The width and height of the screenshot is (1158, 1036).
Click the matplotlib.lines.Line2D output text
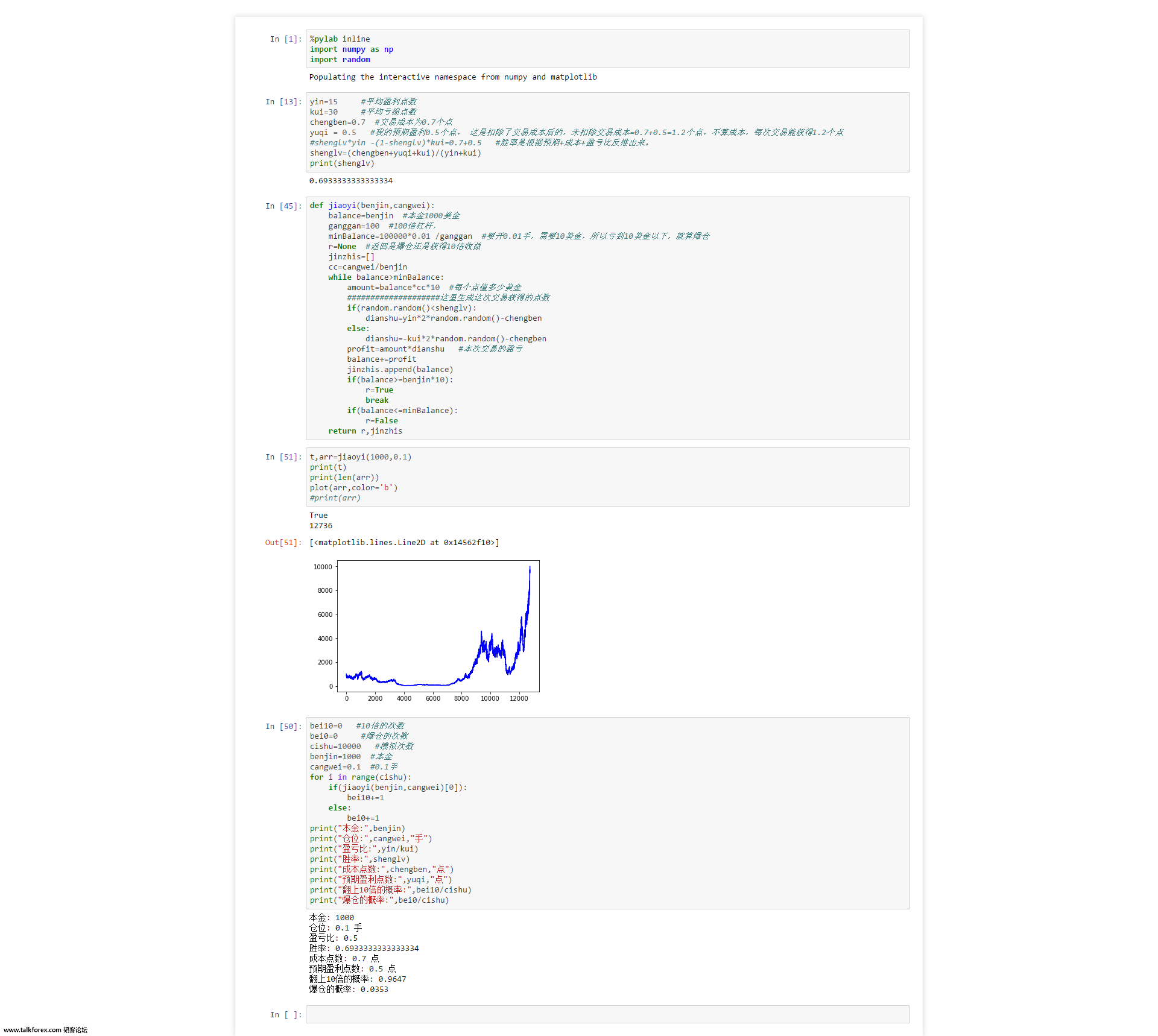pyautogui.click(x=404, y=543)
